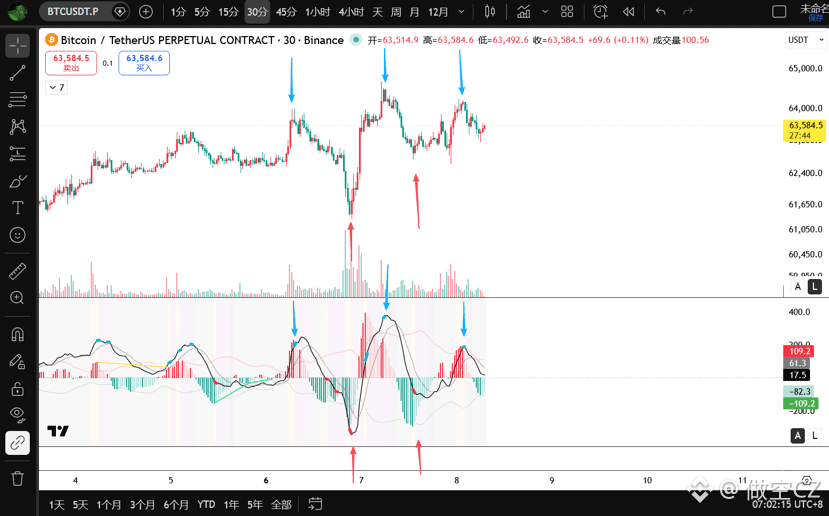Redo the last chart action

(x=688, y=12)
